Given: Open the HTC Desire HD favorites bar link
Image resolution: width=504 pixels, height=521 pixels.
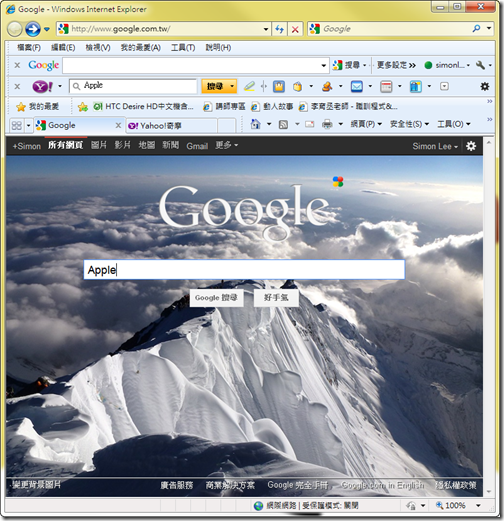Looking at the screenshot, I should 143,107.
